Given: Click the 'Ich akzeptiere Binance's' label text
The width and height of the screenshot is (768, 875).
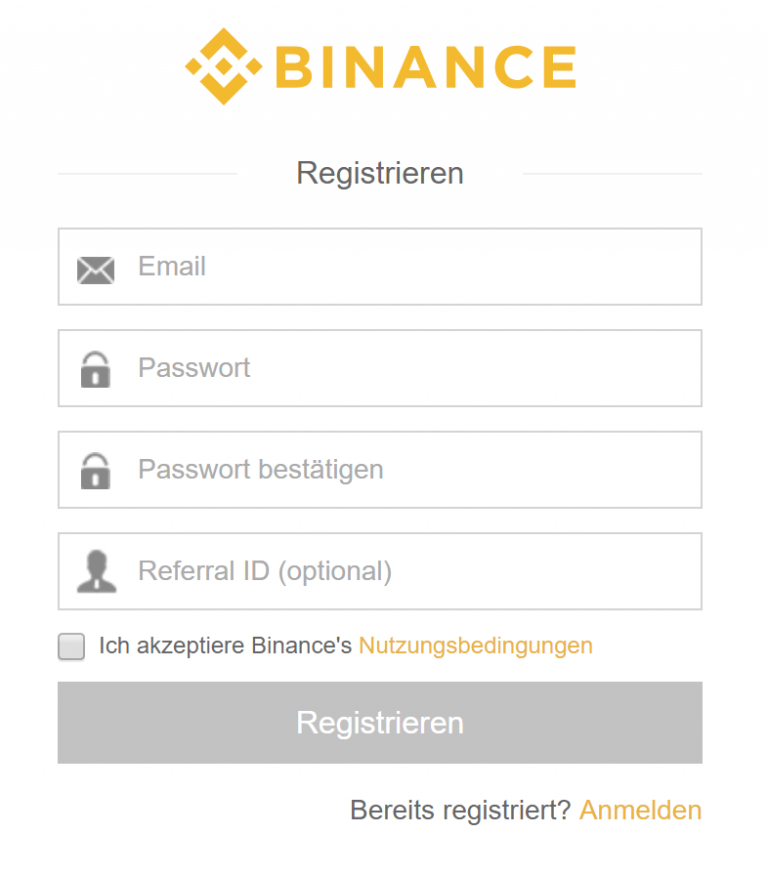Looking at the screenshot, I should [225, 646].
